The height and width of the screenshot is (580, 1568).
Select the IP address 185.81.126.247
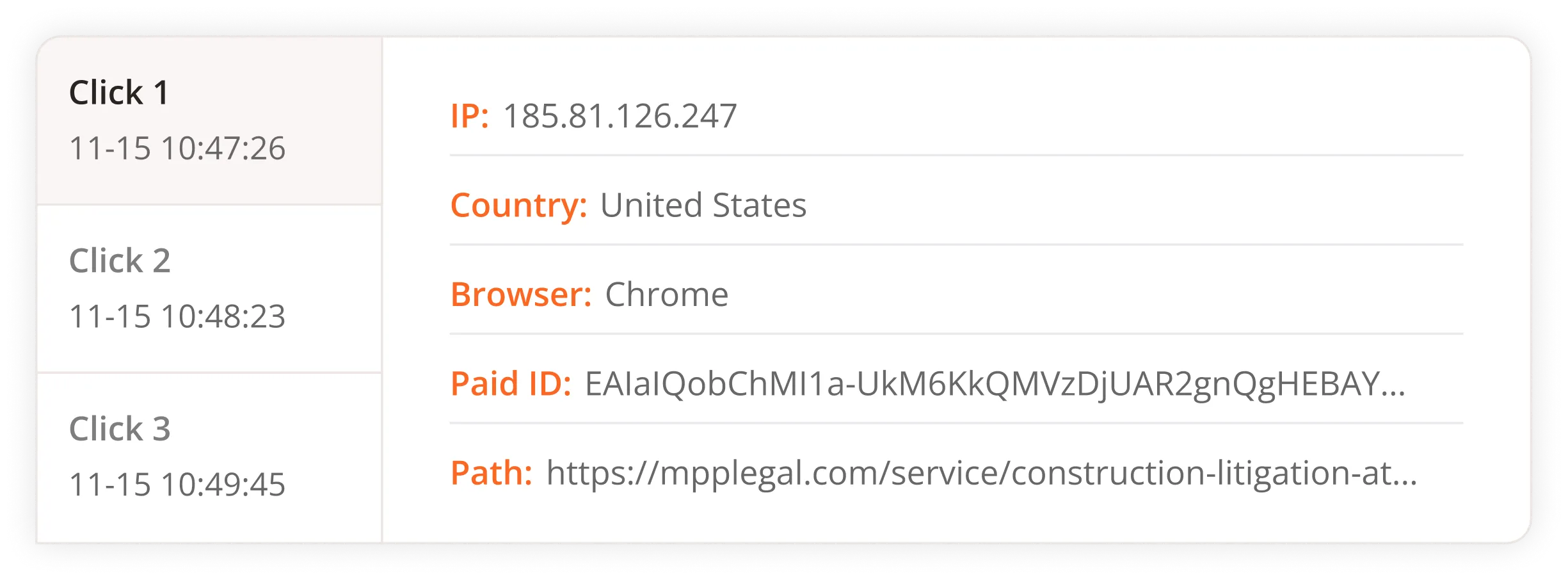click(x=620, y=117)
